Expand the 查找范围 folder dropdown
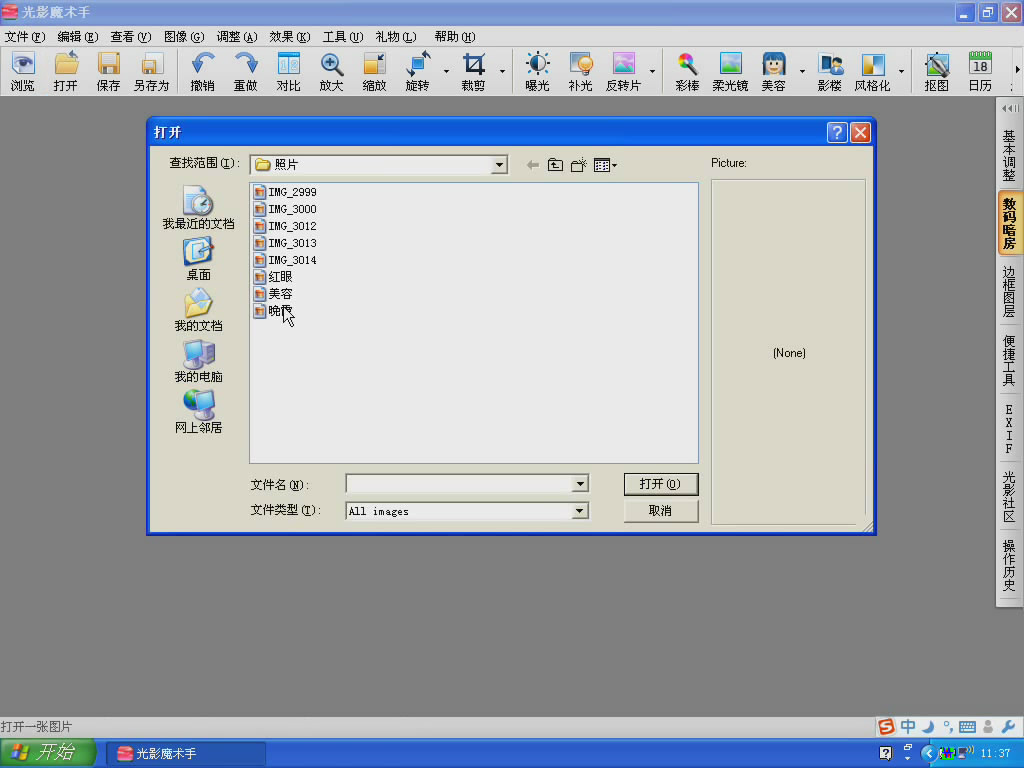 (x=499, y=165)
